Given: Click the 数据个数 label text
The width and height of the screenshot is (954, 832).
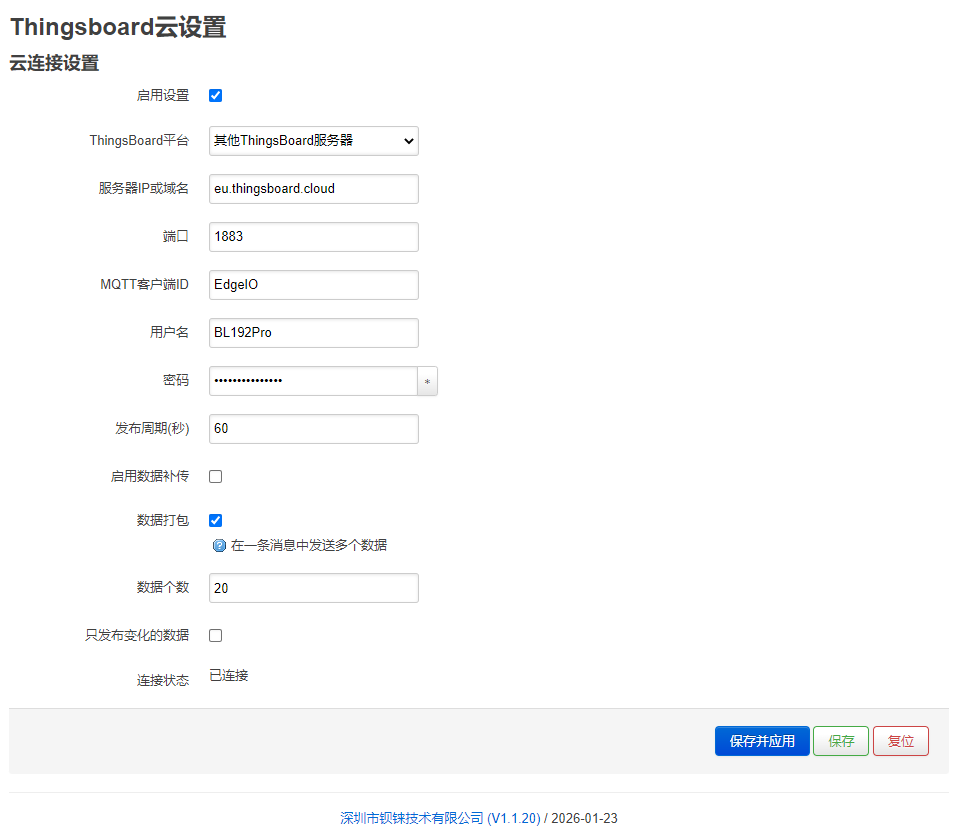Looking at the screenshot, I should pos(163,588).
